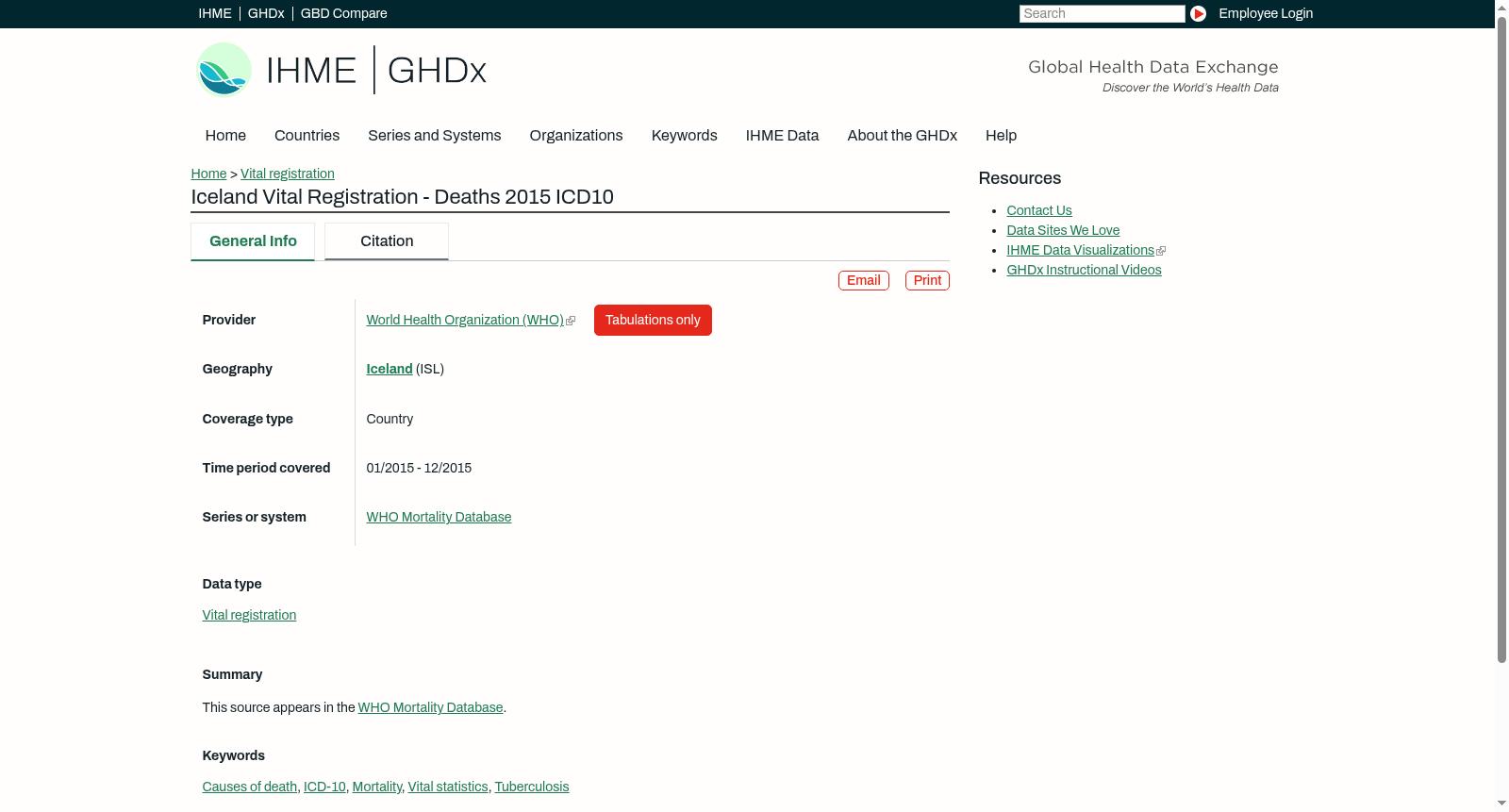Click the Provider field label
The height and width of the screenshot is (812, 1509).
229,320
